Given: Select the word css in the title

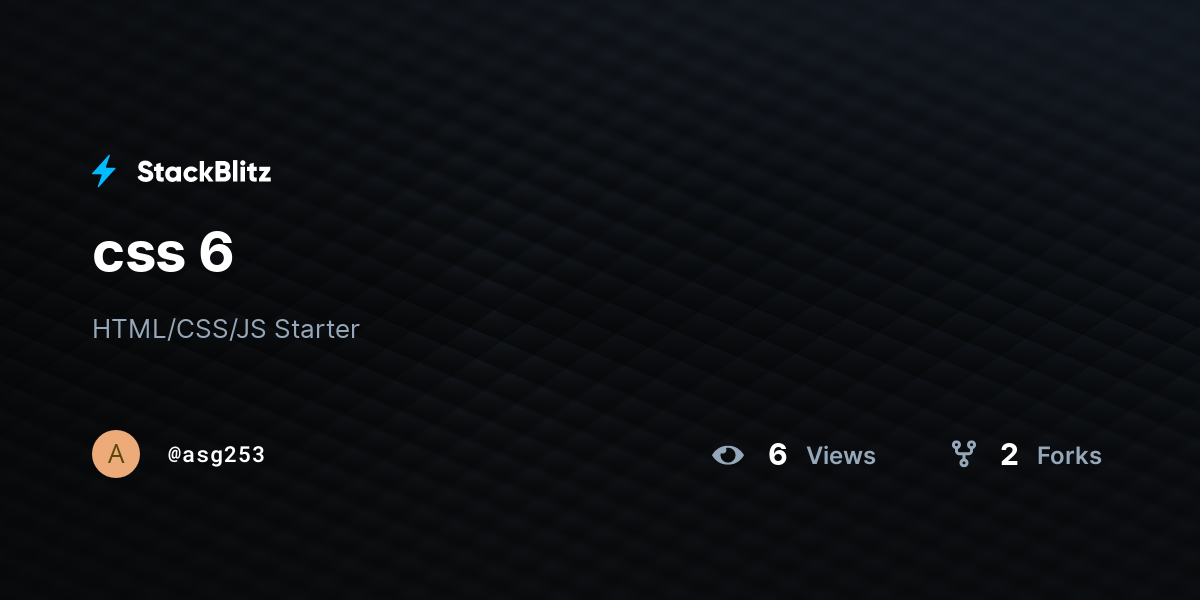Looking at the screenshot, I should (x=139, y=258).
